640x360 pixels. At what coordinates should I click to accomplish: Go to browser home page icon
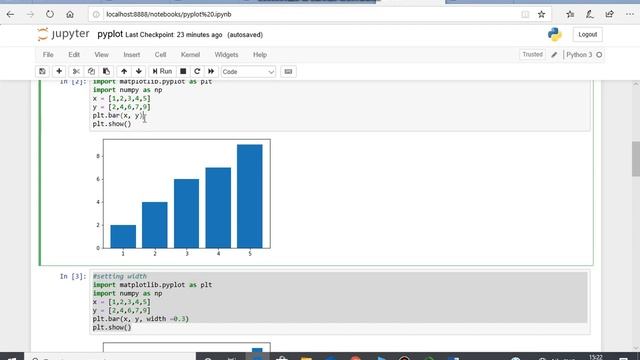point(70,14)
